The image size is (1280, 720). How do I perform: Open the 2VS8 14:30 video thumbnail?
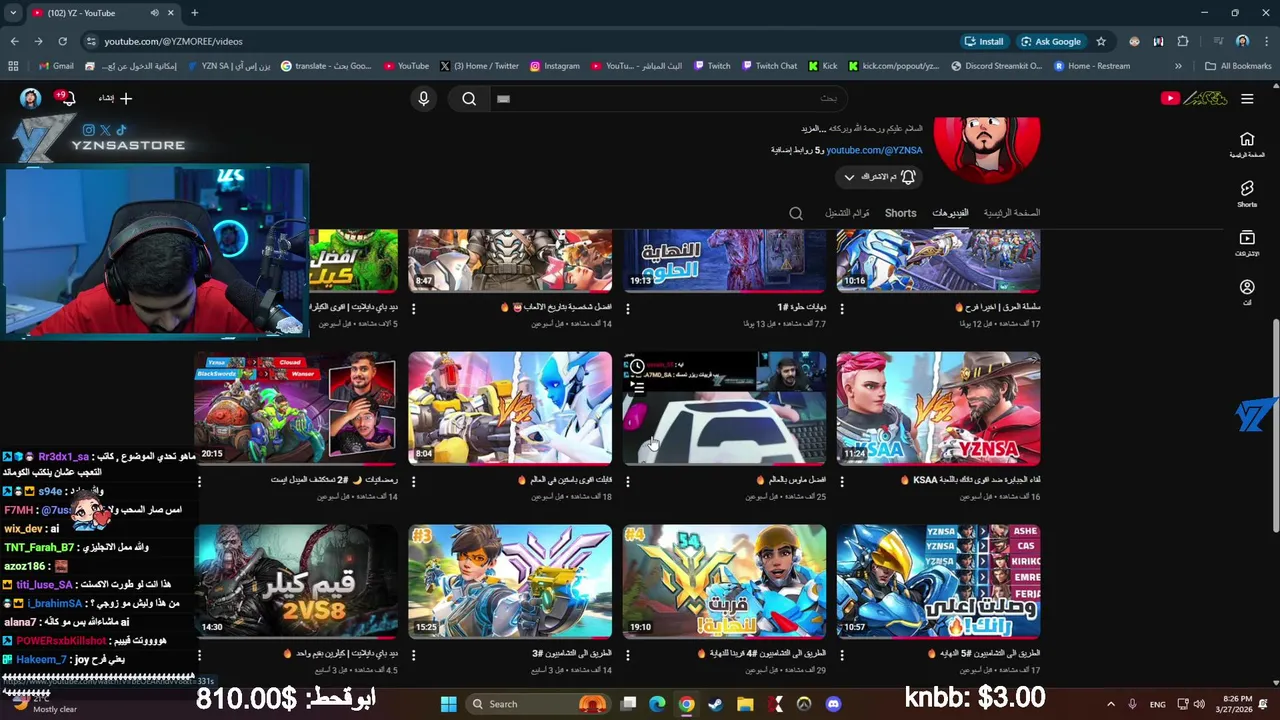(x=295, y=581)
